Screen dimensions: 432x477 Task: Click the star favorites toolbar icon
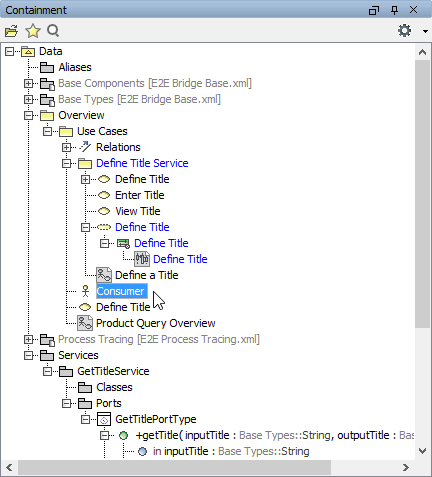pyautogui.click(x=33, y=31)
